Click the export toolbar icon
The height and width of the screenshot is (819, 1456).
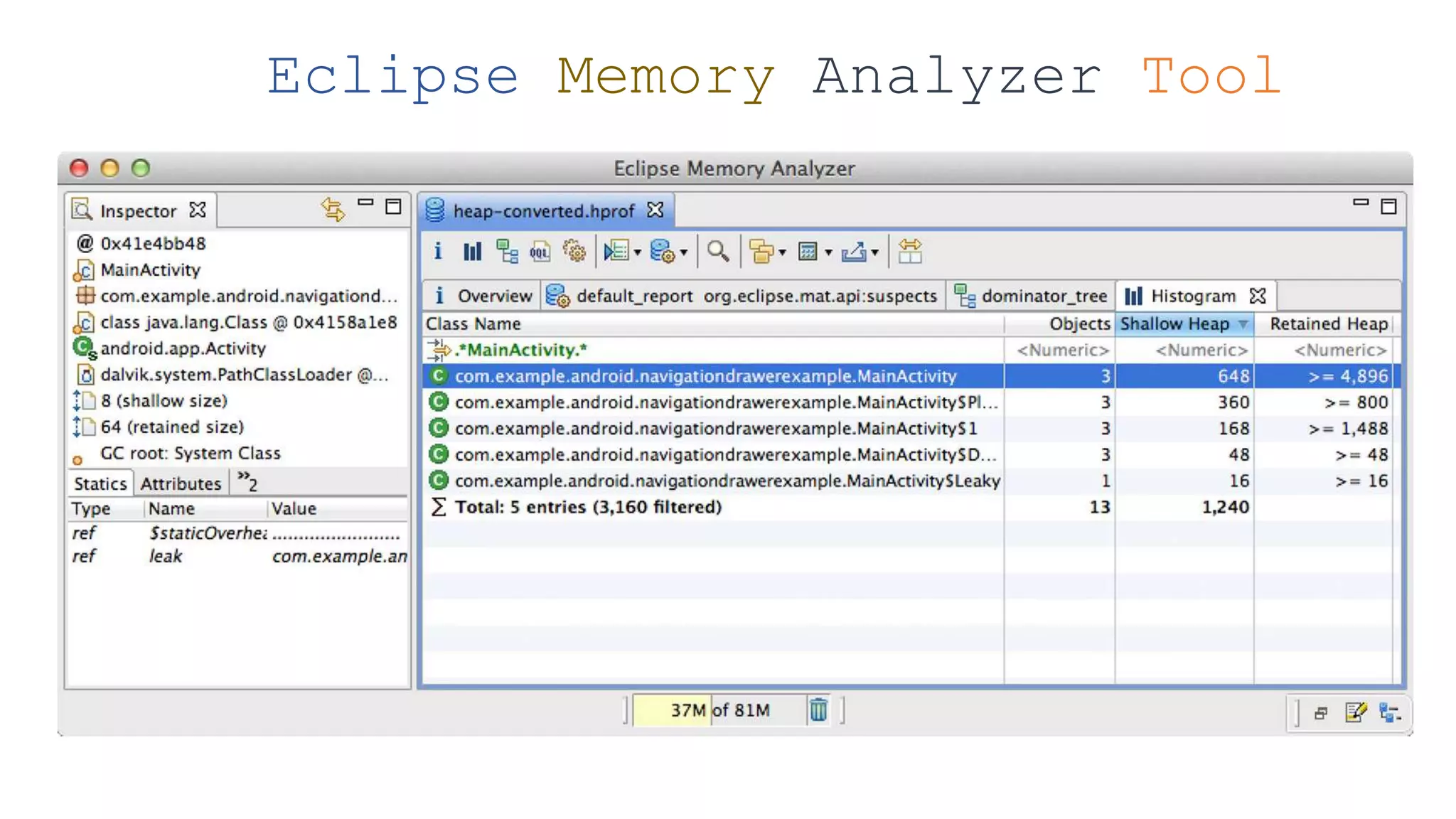pos(854,251)
